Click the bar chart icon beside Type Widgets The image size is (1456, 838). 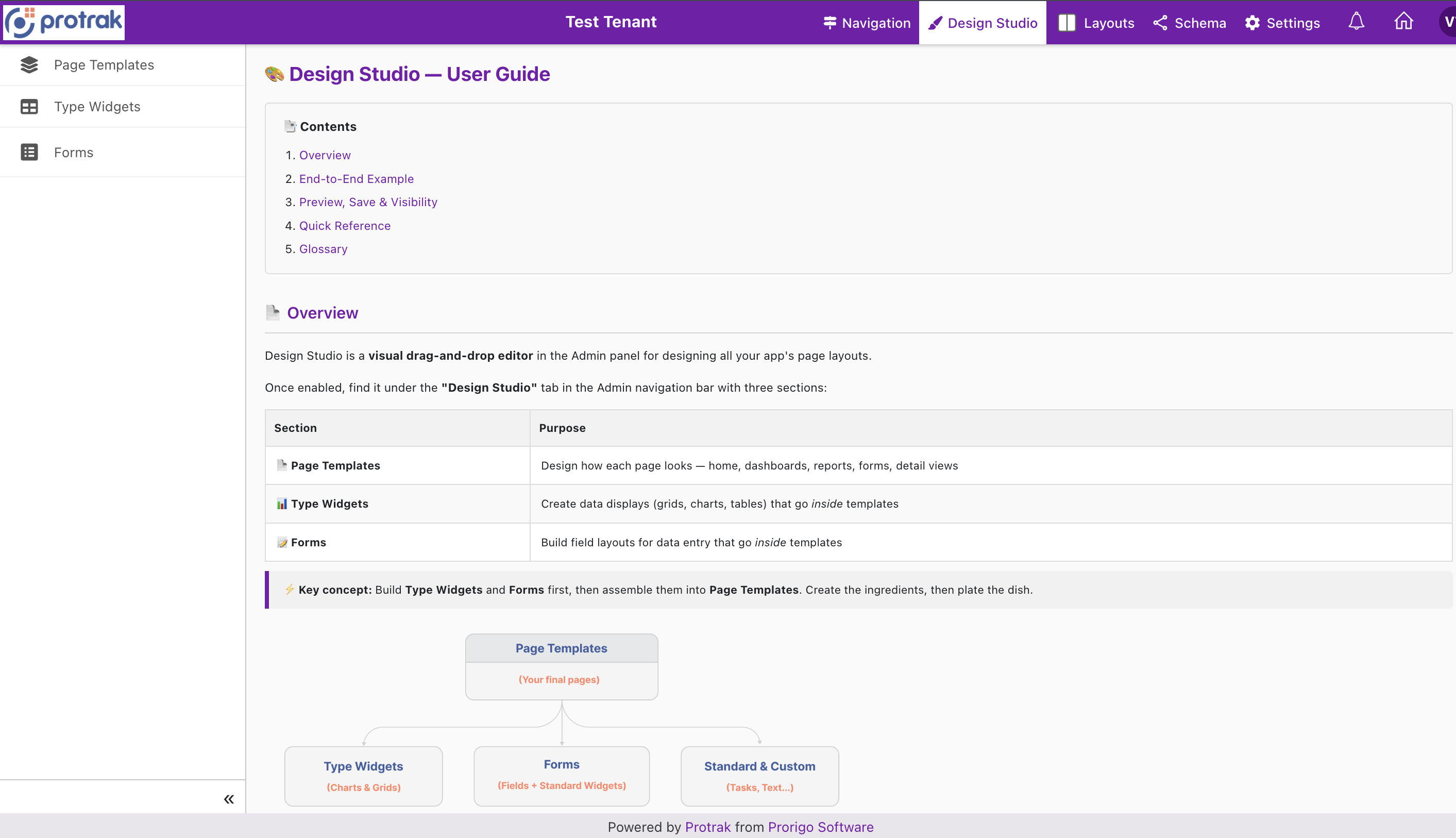282,504
